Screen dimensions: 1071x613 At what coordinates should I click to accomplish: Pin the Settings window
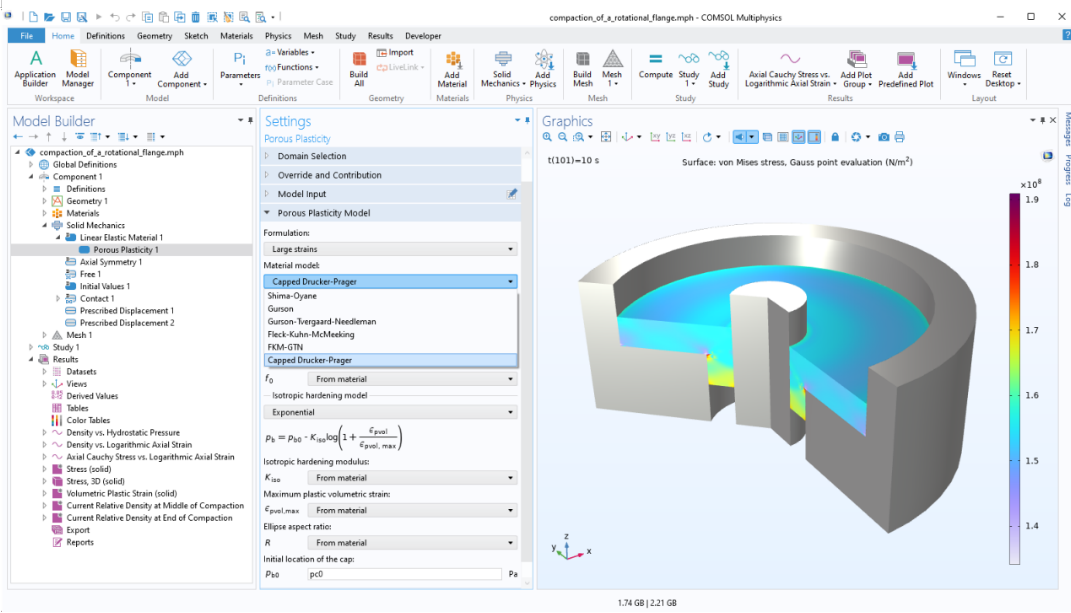point(527,120)
